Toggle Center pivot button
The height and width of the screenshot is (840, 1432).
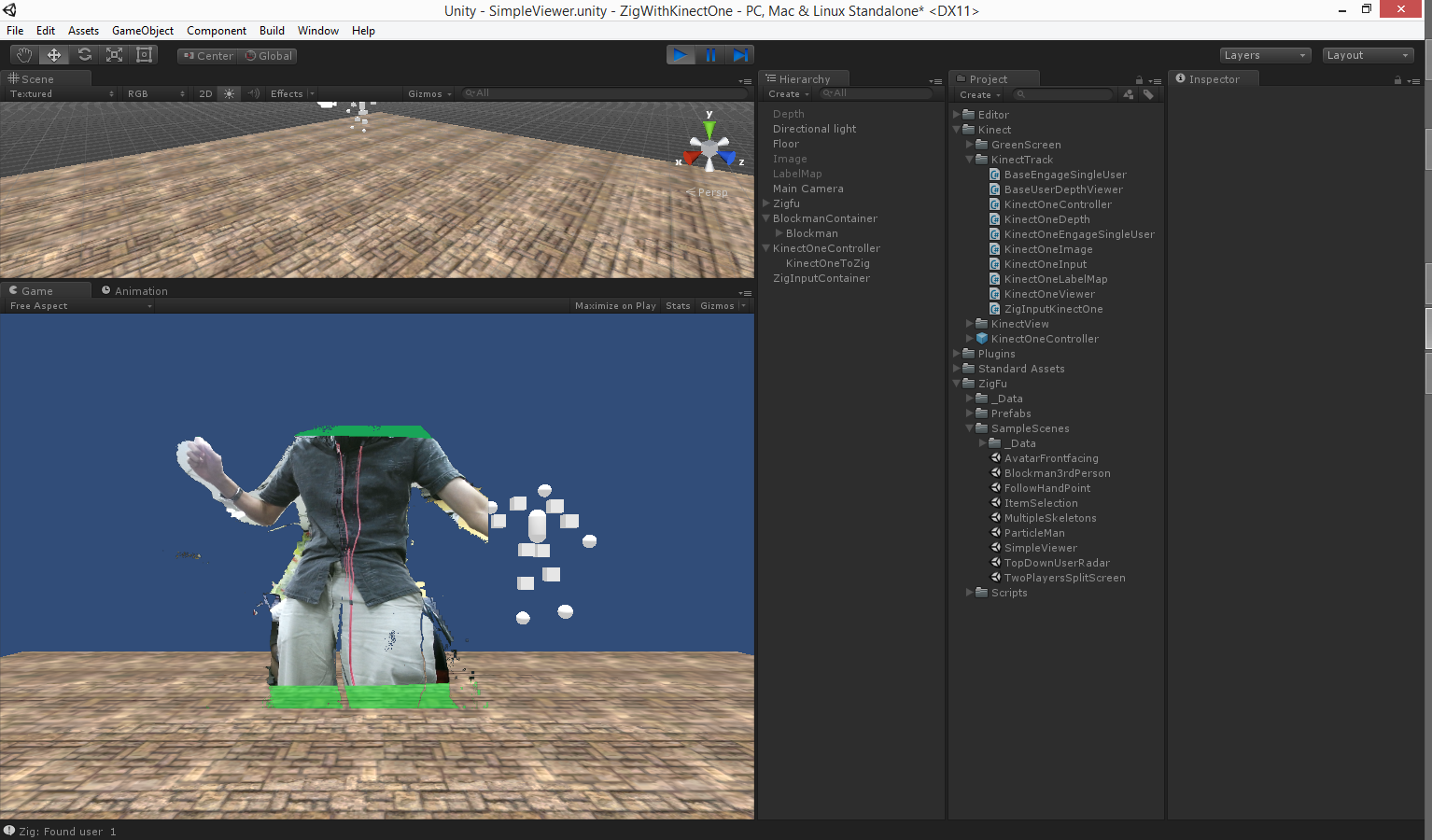pos(208,56)
